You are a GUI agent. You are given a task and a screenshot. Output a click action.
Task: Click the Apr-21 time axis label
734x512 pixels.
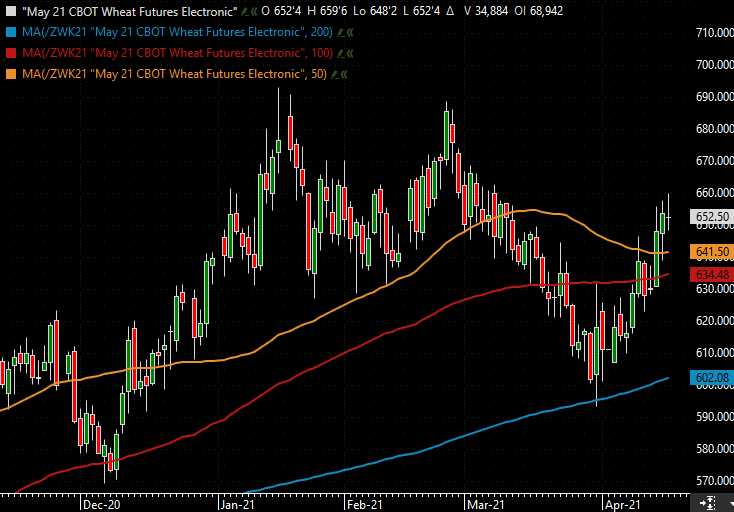click(x=623, y=505)
